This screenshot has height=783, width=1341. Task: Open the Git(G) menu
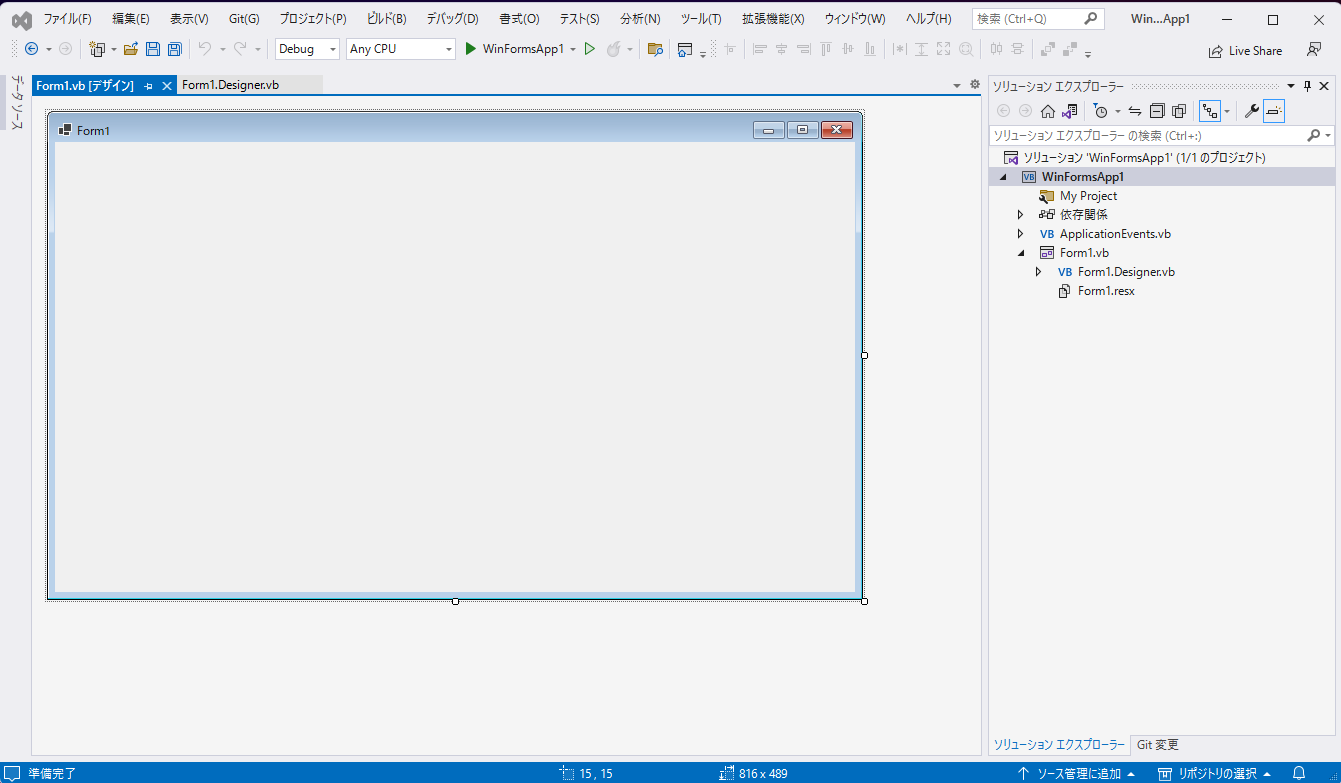click(244, 19)
